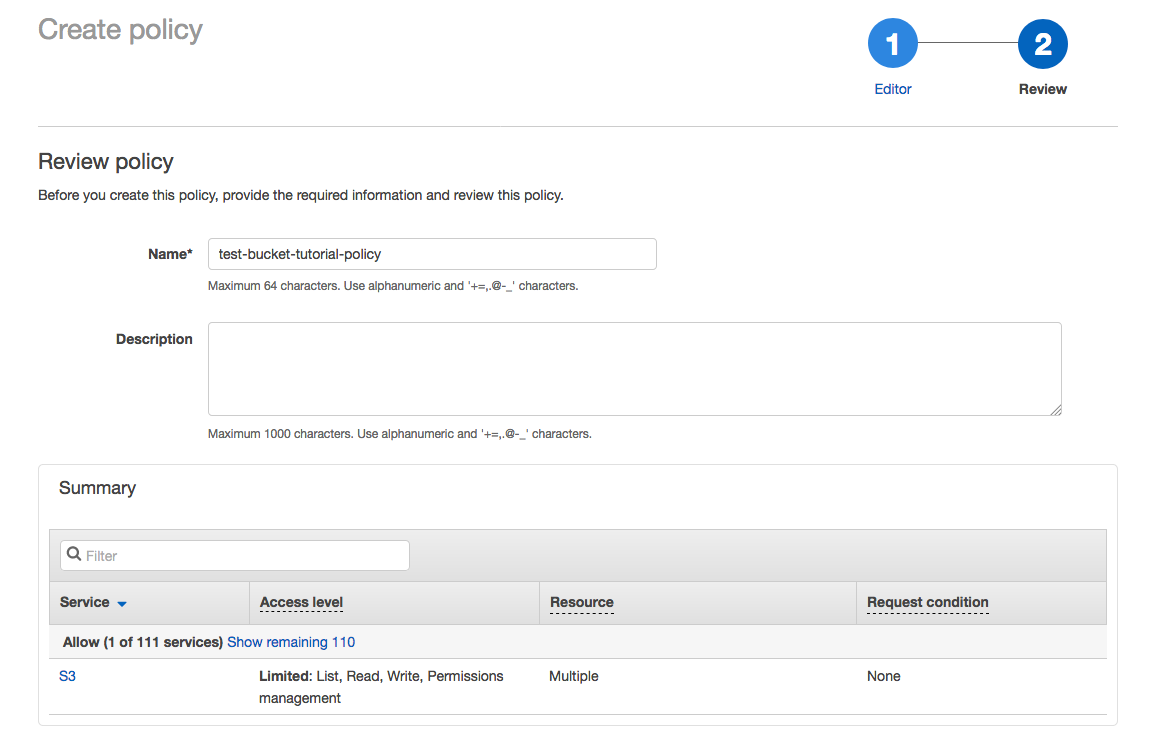Screen dimensions: 1165x750
Task: Click the Allow services summary row
Action: (x=145, y=641)
